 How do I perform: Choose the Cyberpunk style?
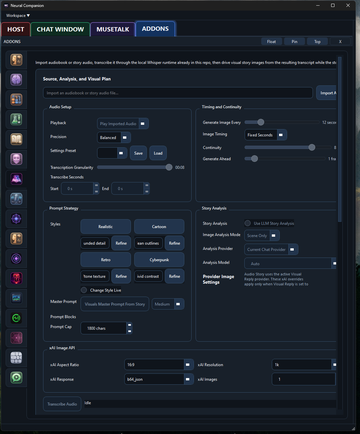[x=159, y=260]
